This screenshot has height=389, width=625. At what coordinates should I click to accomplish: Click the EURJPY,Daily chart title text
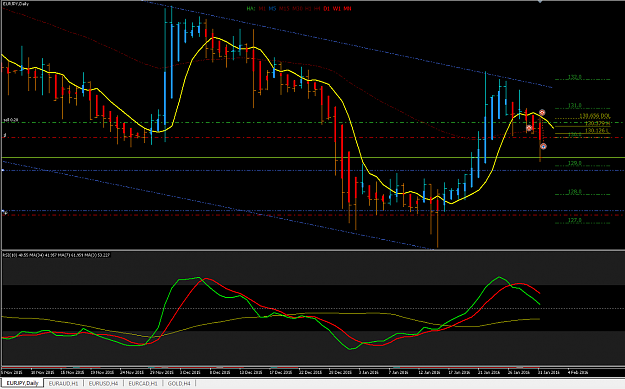(16, 4)
